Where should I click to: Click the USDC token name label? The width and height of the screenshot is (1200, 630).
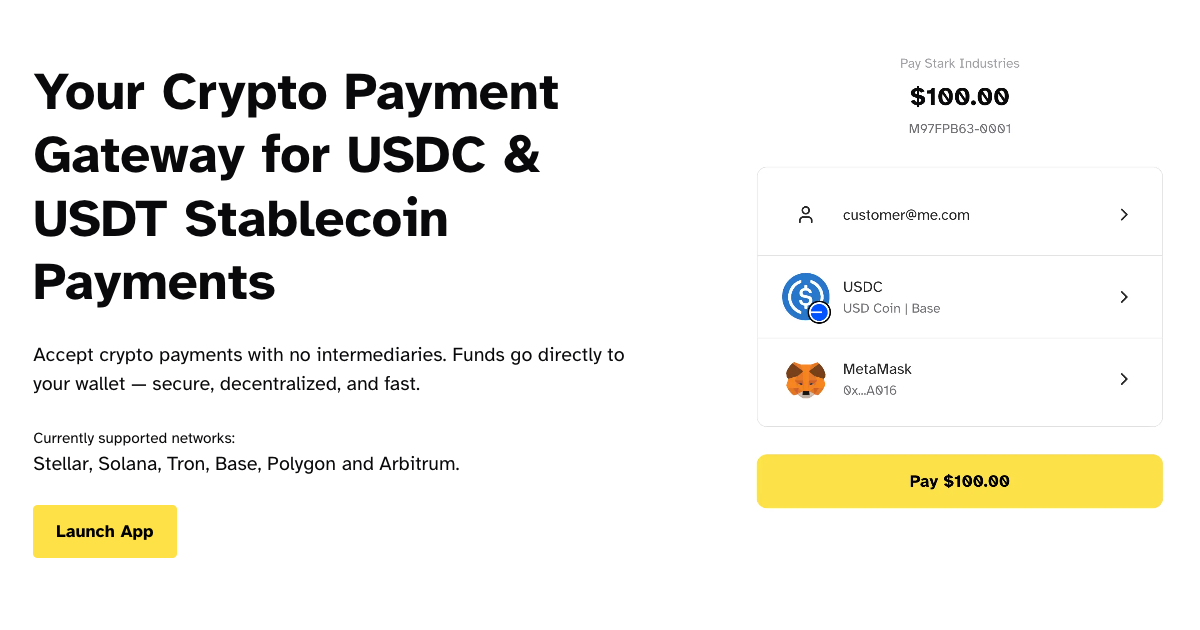click(863, 287)
